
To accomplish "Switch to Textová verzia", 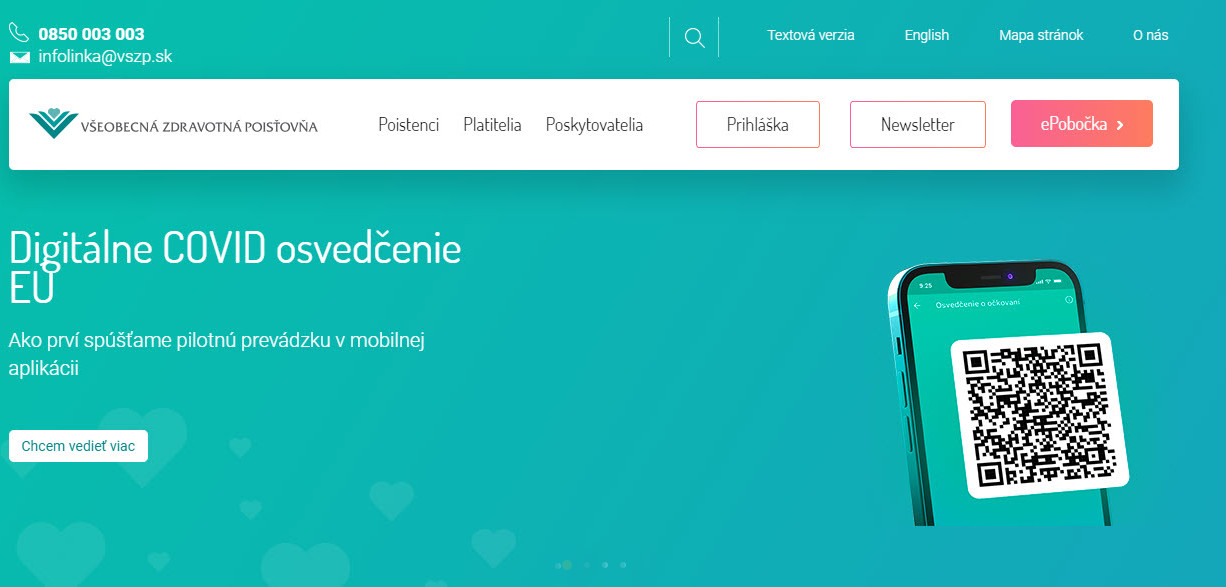I will coord(811,35).
